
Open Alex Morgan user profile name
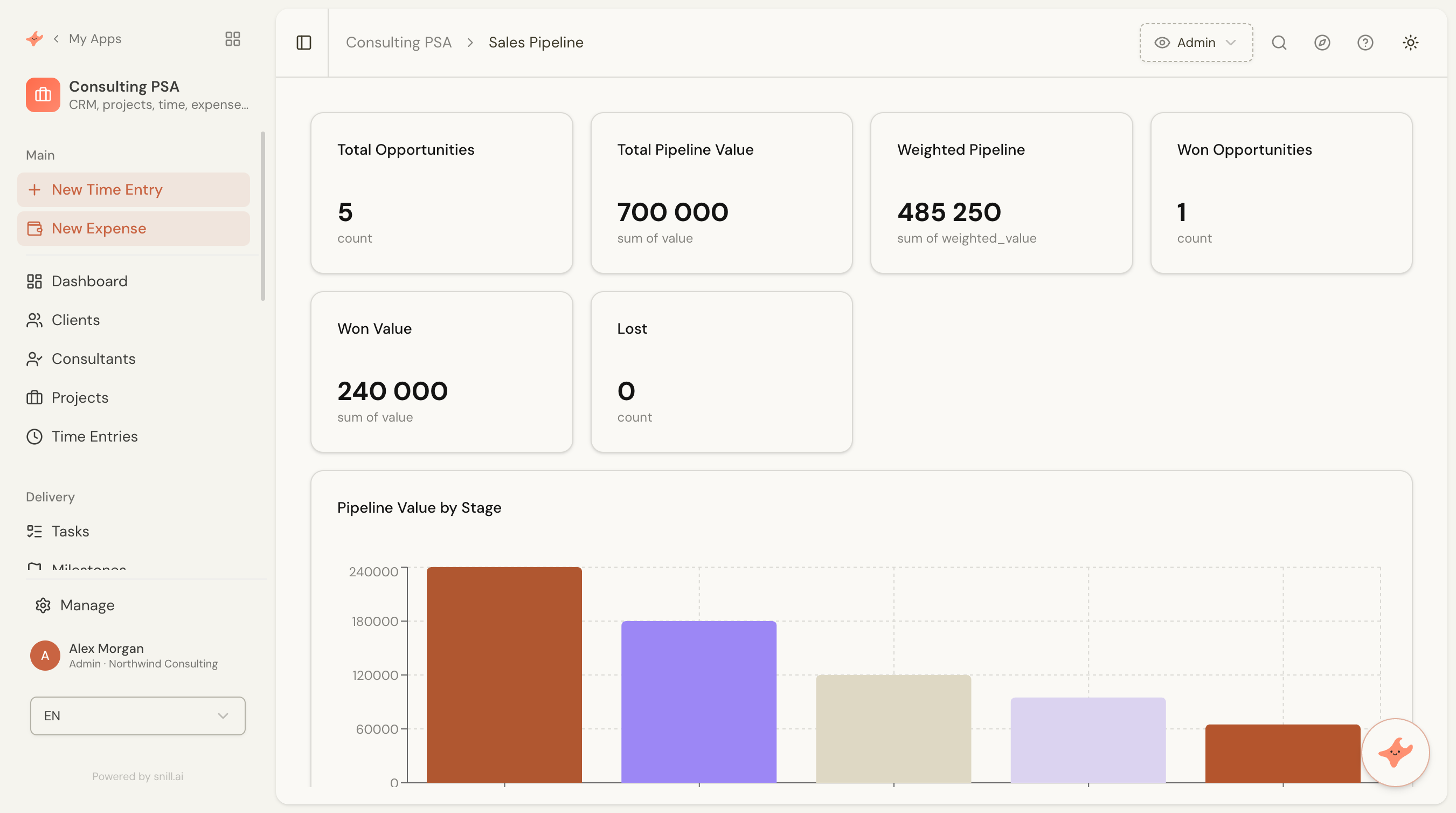106,649
